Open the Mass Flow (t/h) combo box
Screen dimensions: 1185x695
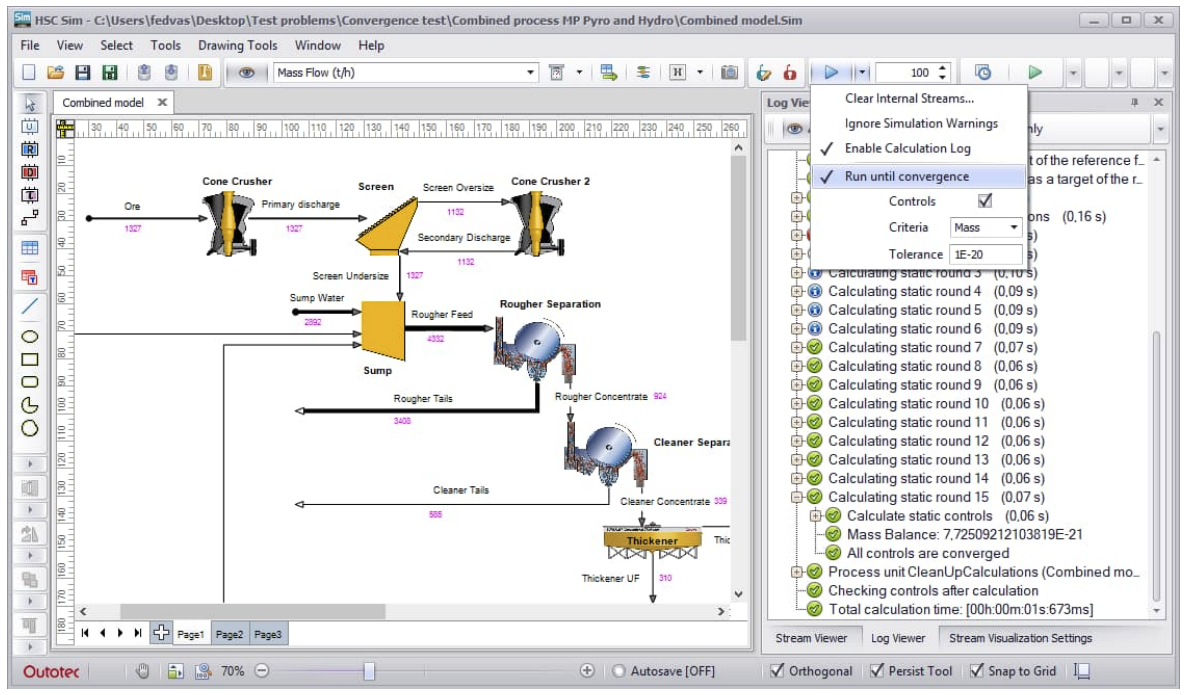pyautogui.click(x=405, y=73)
